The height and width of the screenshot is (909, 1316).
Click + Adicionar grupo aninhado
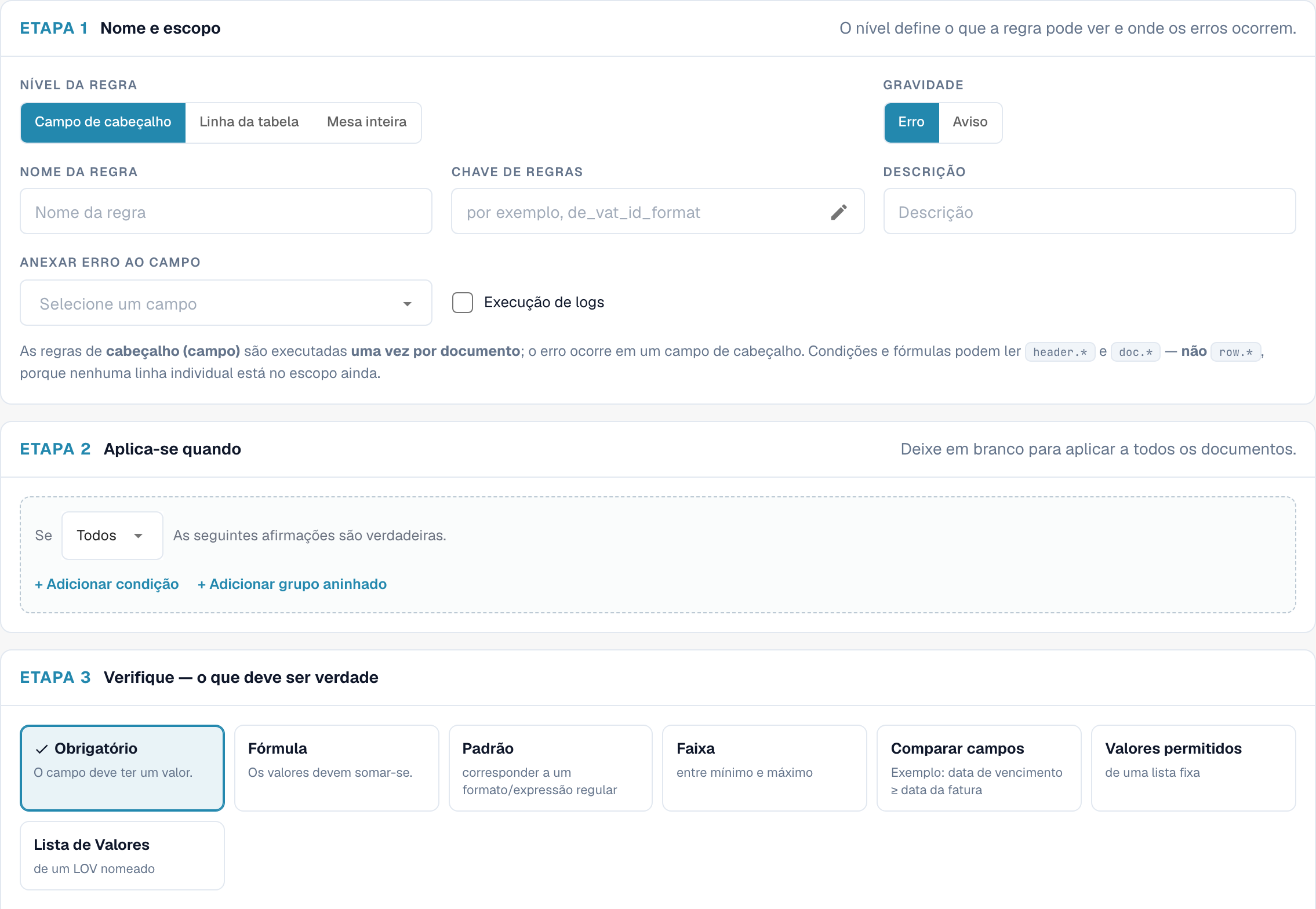(x=292, y=584)
